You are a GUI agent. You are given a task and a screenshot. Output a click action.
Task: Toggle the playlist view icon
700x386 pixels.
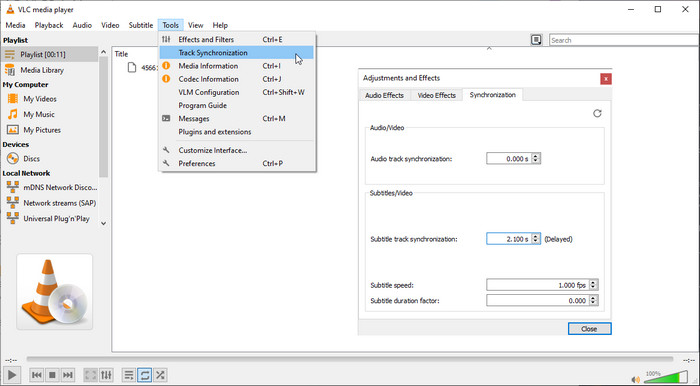tap(129, 375)
